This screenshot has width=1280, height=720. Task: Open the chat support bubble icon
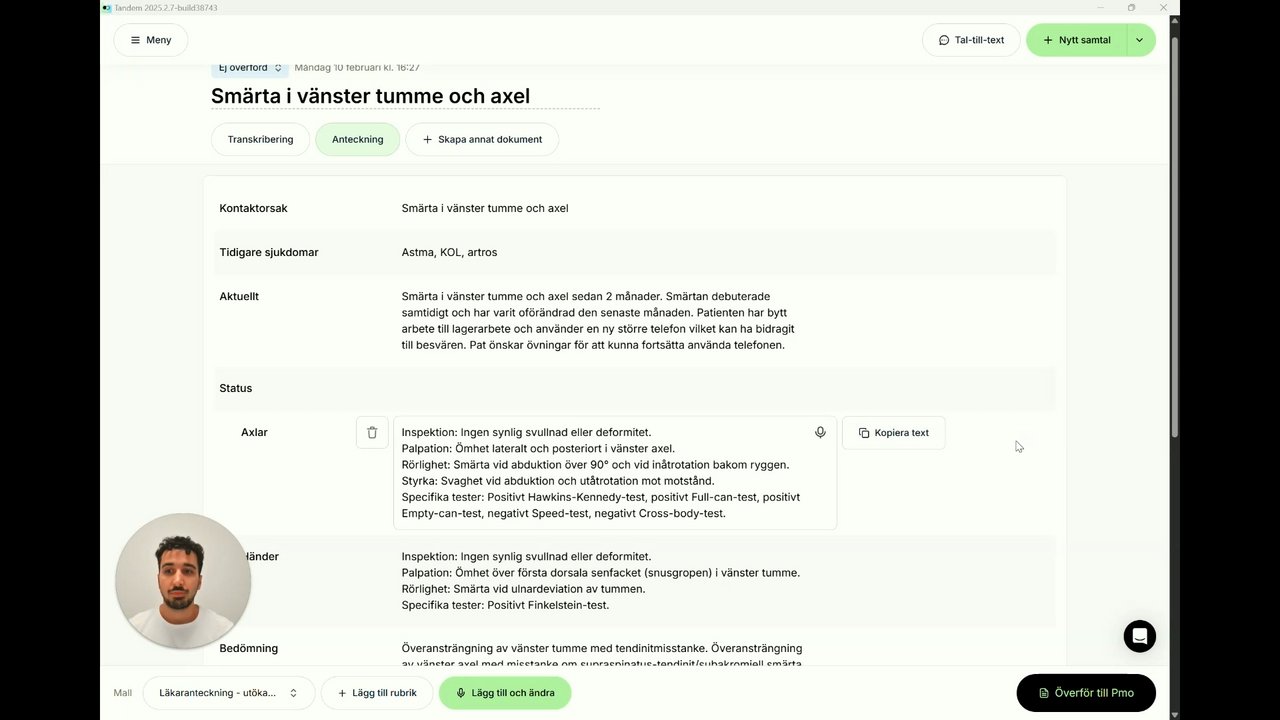point(1139,636)
